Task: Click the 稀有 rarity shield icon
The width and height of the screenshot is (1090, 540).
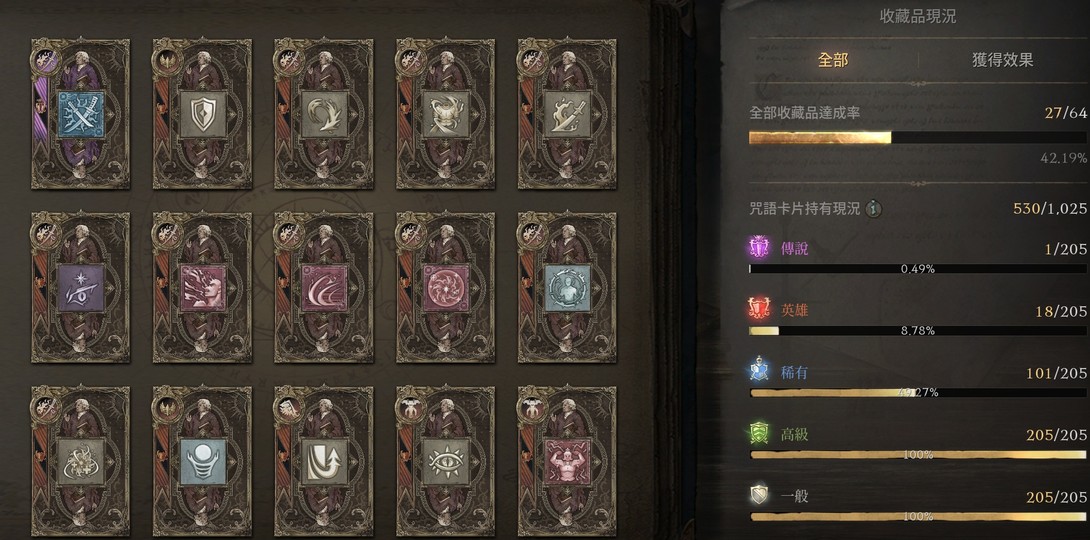Action: [x=760, y=372]
